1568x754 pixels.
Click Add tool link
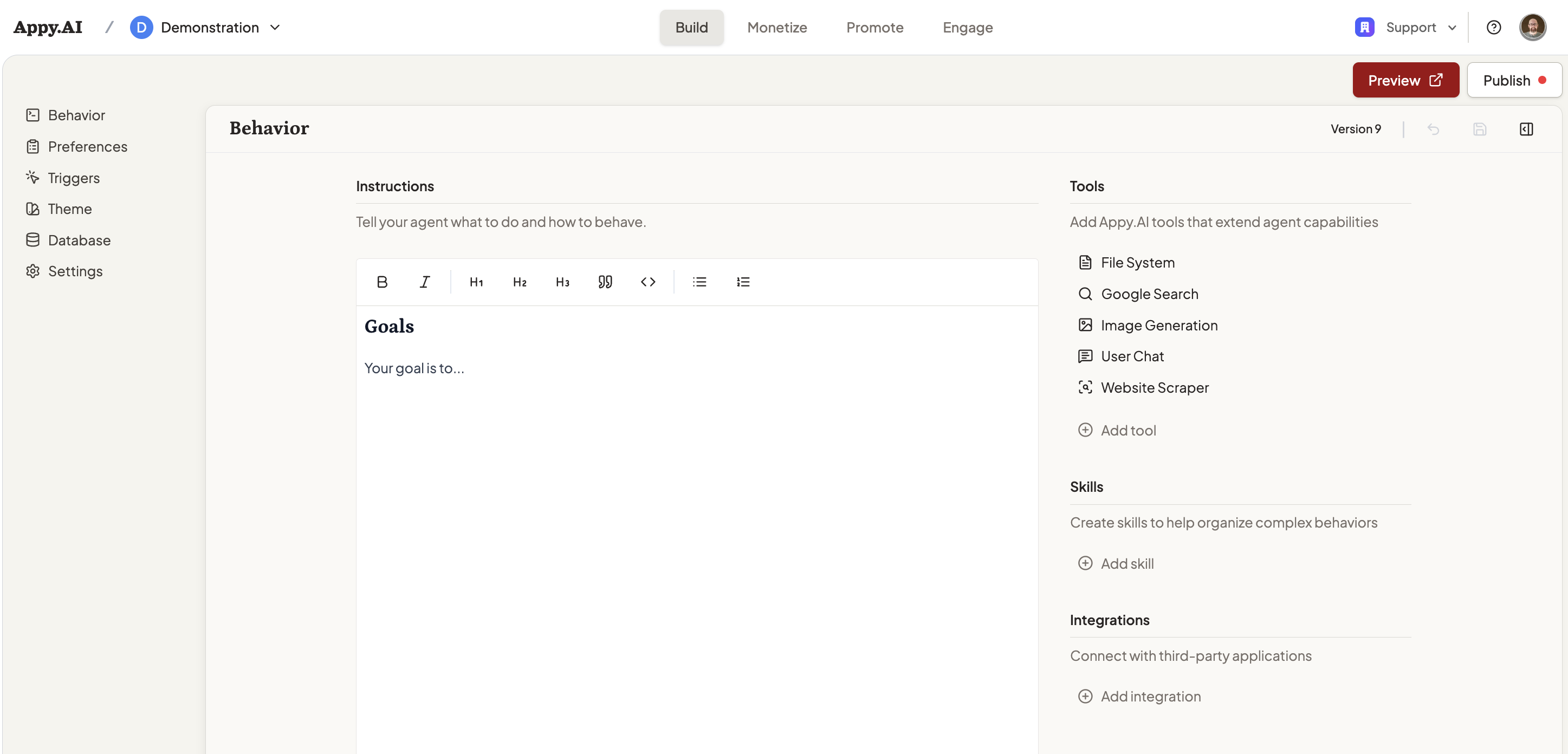pyautogui.click(x=1128, y=430)
